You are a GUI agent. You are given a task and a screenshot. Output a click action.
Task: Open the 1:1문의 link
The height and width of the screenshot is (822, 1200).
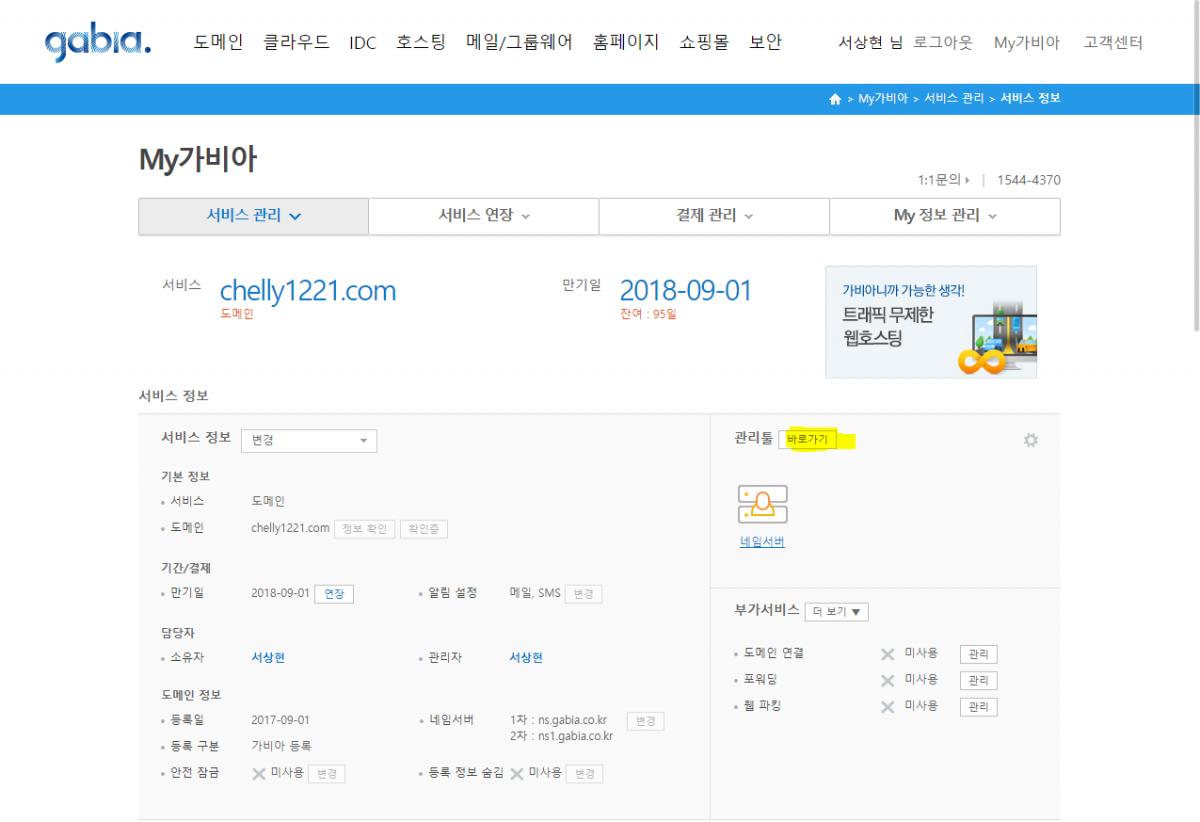coord(943,180)
